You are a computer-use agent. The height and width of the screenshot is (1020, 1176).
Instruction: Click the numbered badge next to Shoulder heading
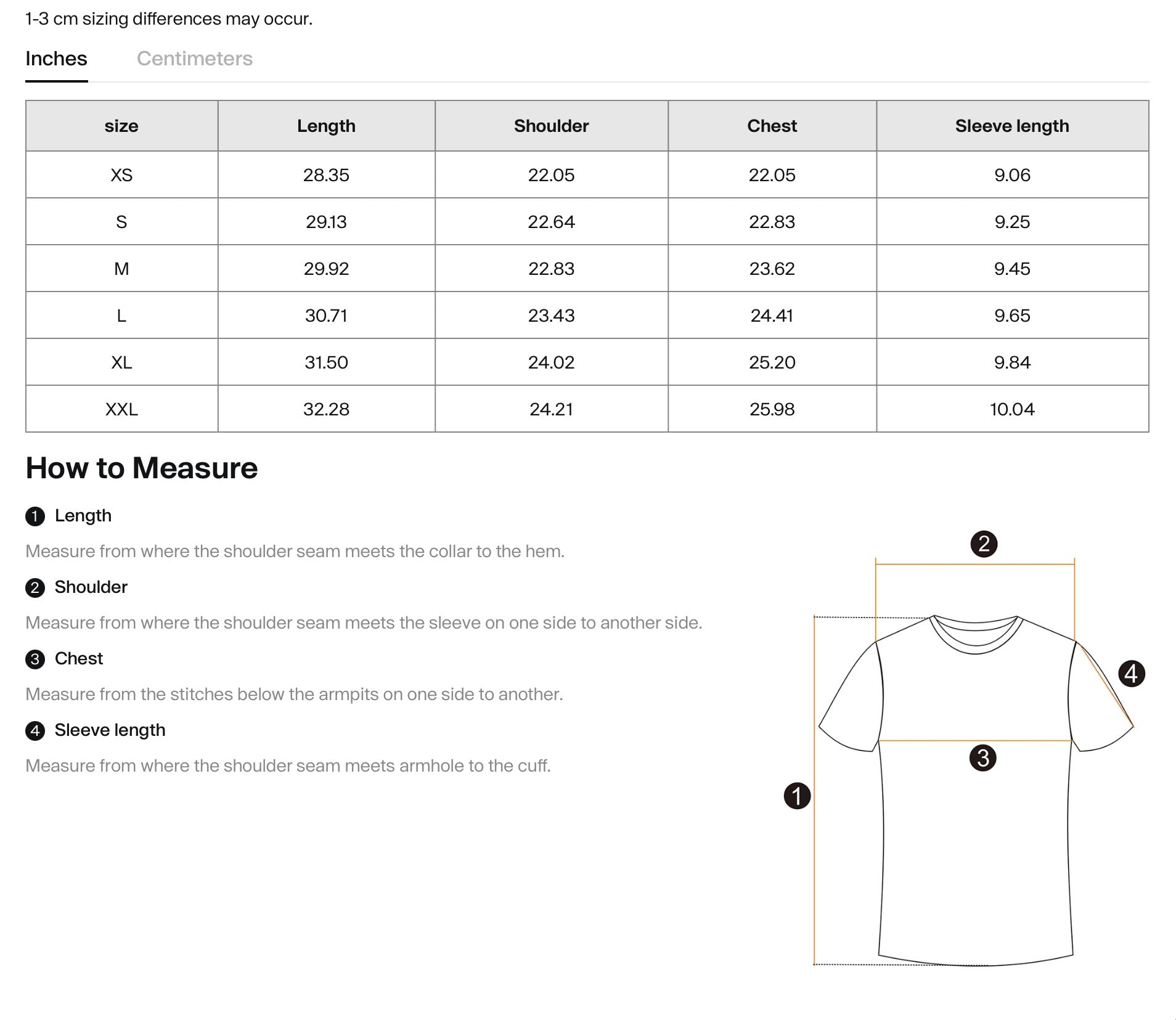[x=35, y=587]
